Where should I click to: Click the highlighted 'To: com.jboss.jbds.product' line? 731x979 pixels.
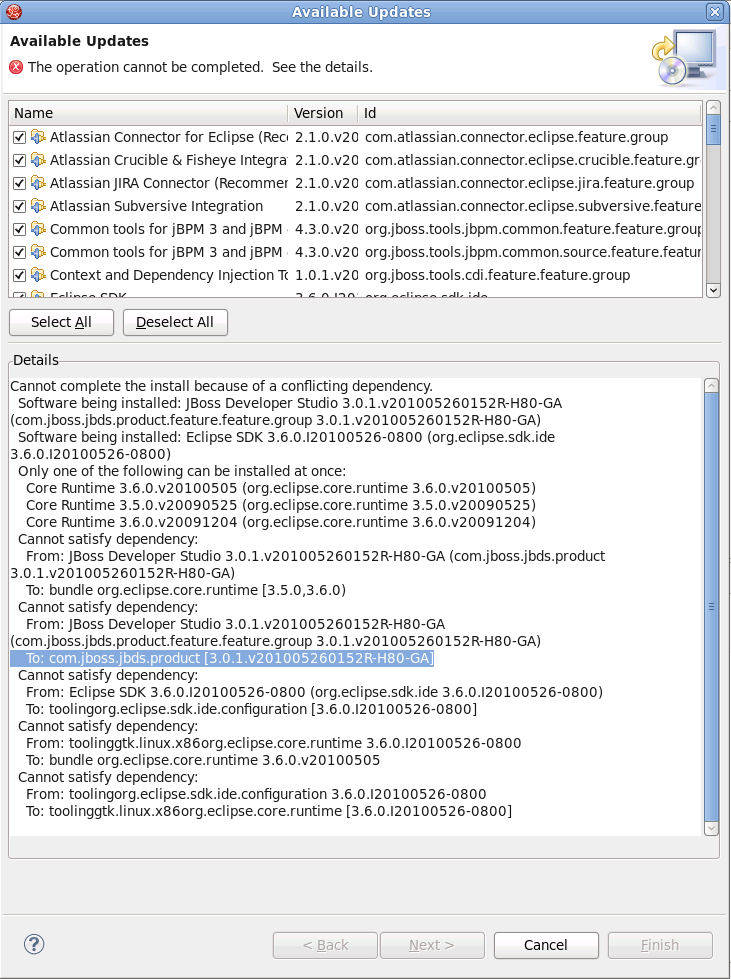222,658
